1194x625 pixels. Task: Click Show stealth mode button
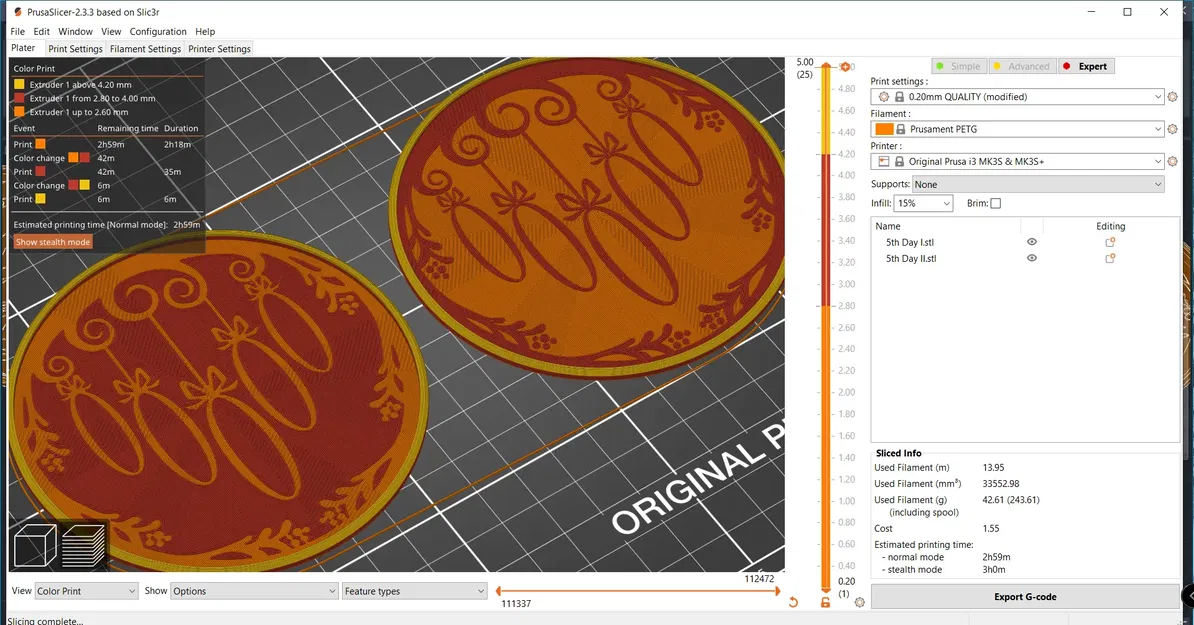pos(53,242)
